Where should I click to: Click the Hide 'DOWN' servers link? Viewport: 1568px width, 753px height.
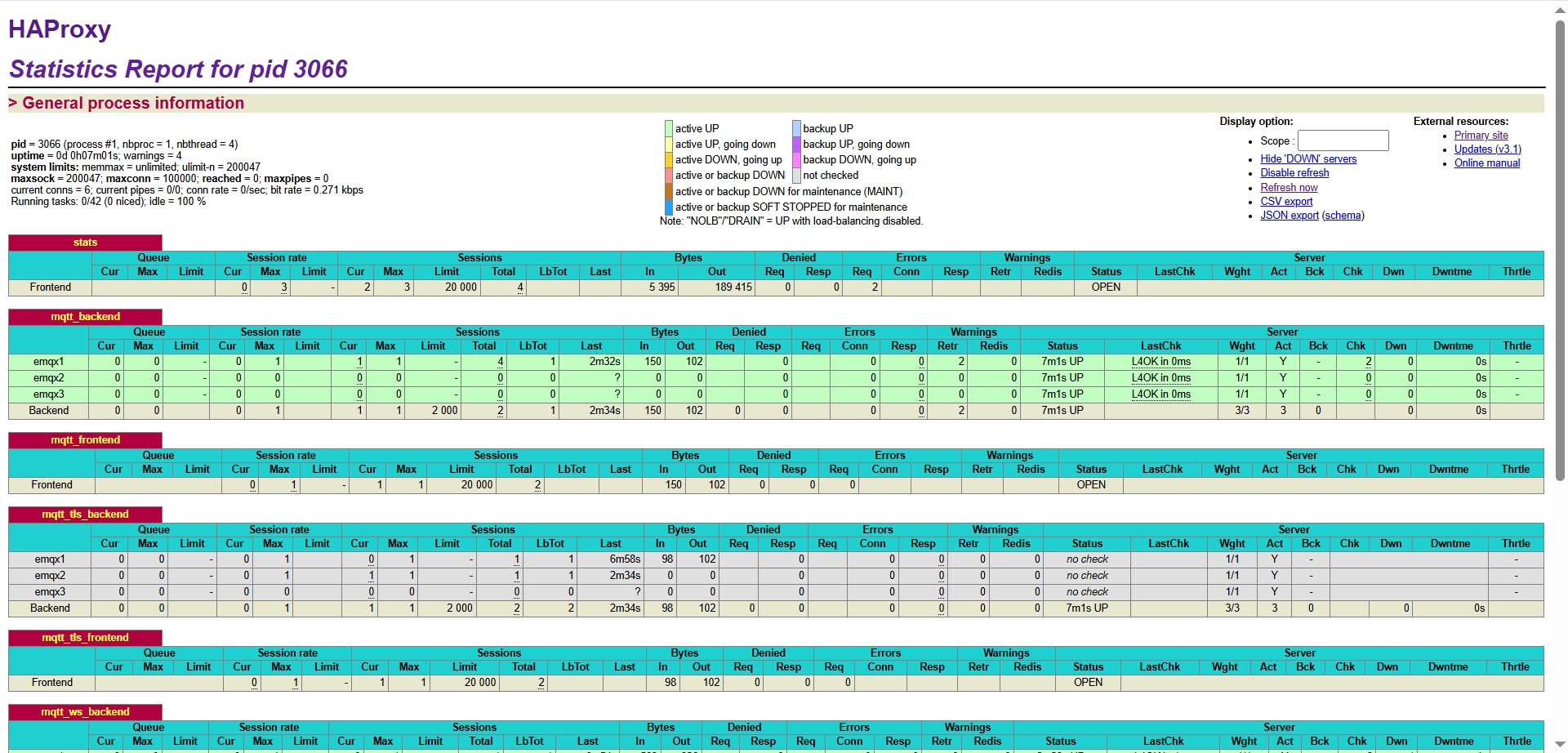1307,159
